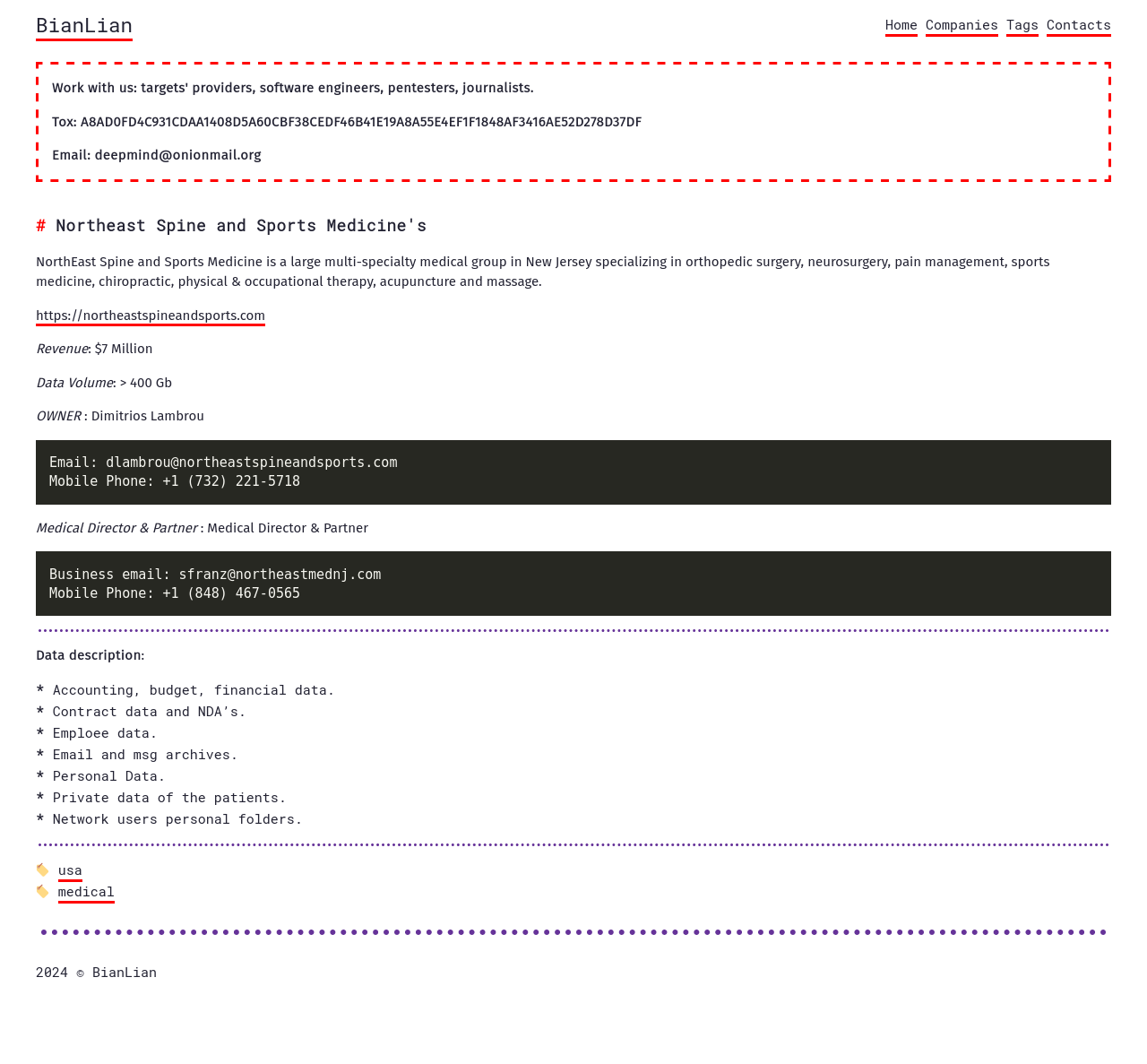Click the red dashed notice box
Viewport: 1147px width, 1064px height.
[573, 122]
